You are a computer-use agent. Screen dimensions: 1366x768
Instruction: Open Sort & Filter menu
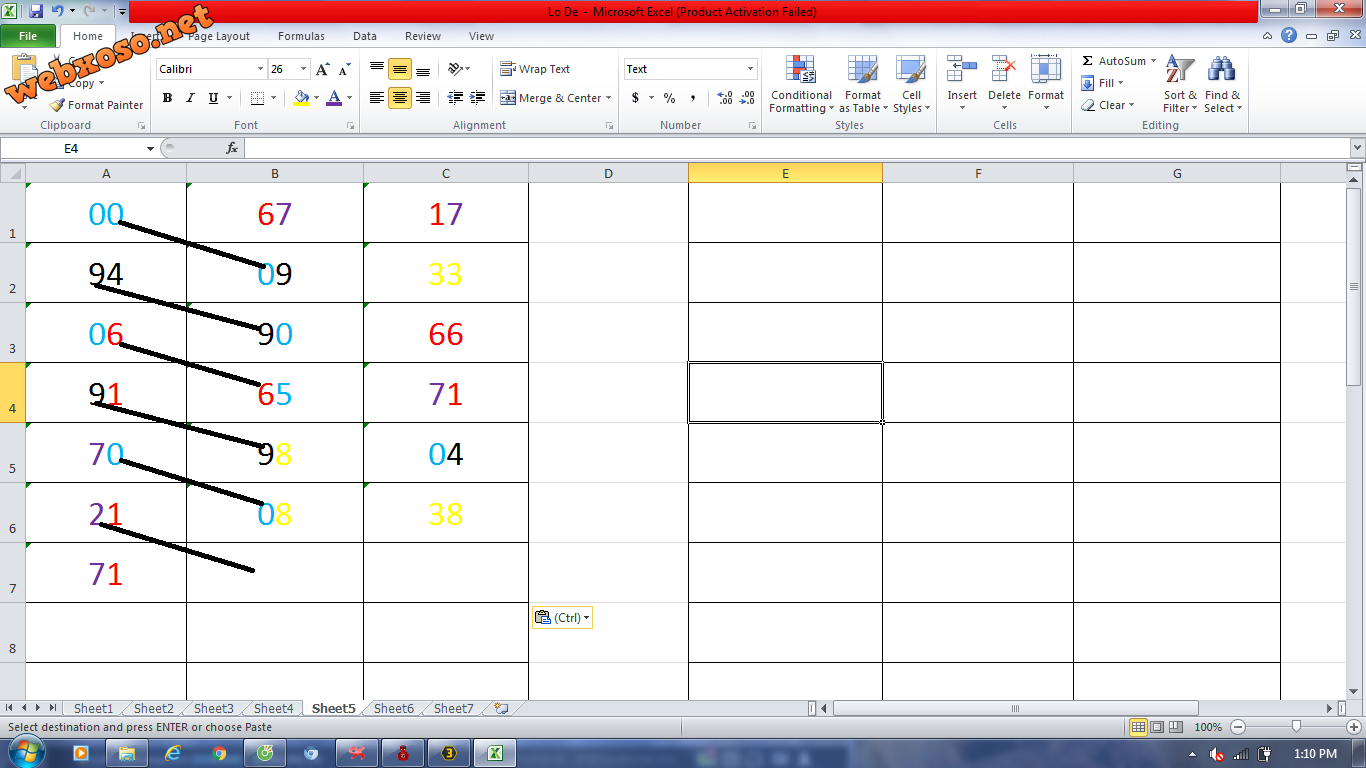point(1180,85)
